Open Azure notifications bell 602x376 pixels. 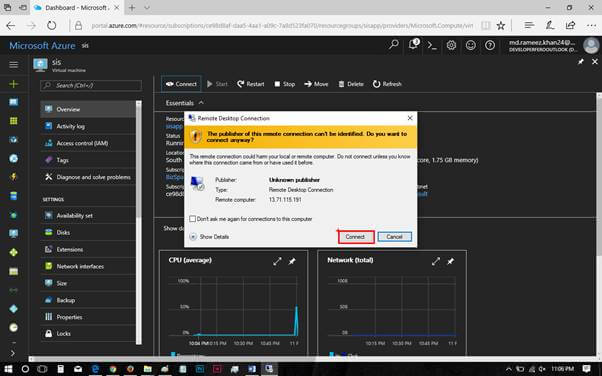pos(413,45)
